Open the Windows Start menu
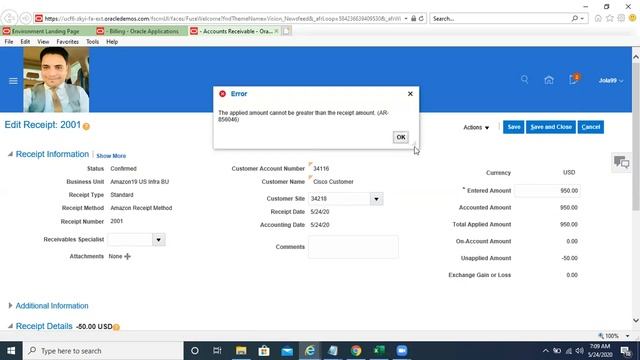640x360 pixels. [11, 351]
